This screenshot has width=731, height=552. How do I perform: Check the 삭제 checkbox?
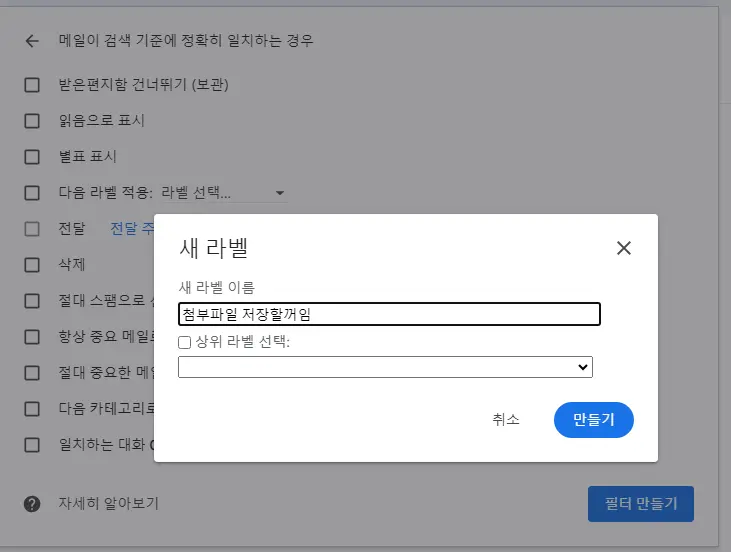point(32,265)
